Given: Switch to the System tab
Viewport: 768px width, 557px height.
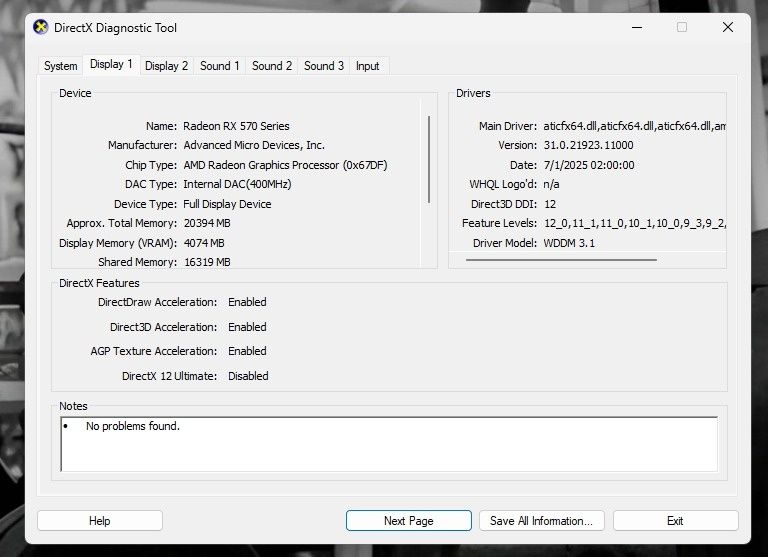Looking at the screenshot, I should click(x=61, y=66).
